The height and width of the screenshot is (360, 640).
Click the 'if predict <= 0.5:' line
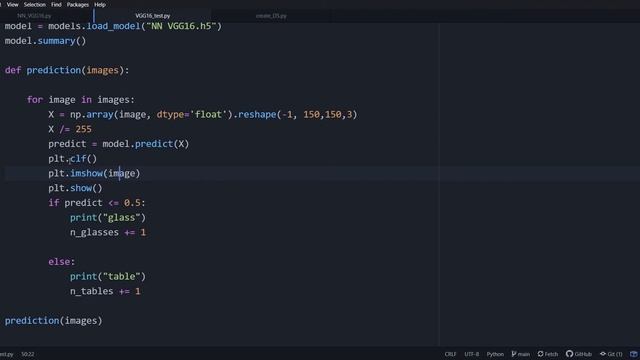pos(97,202)
